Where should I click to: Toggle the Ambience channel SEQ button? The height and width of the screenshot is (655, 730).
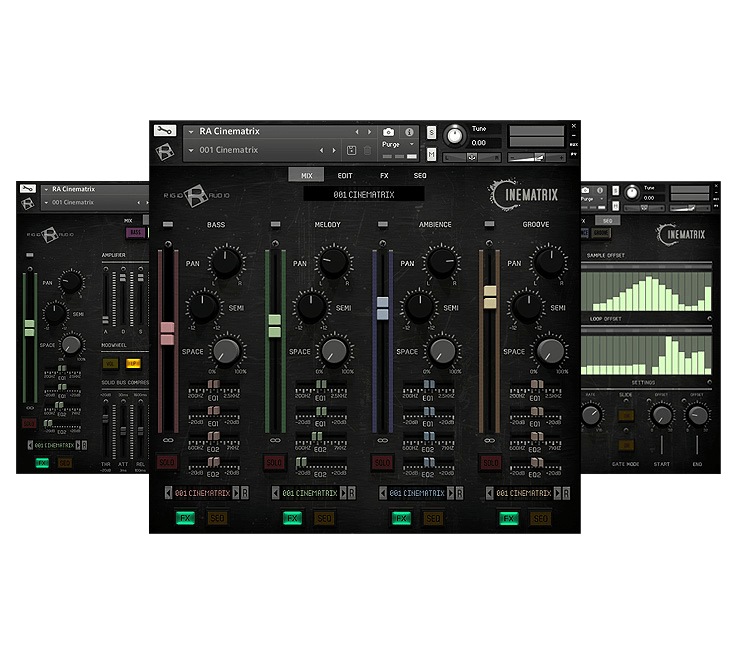coord(433,518)
